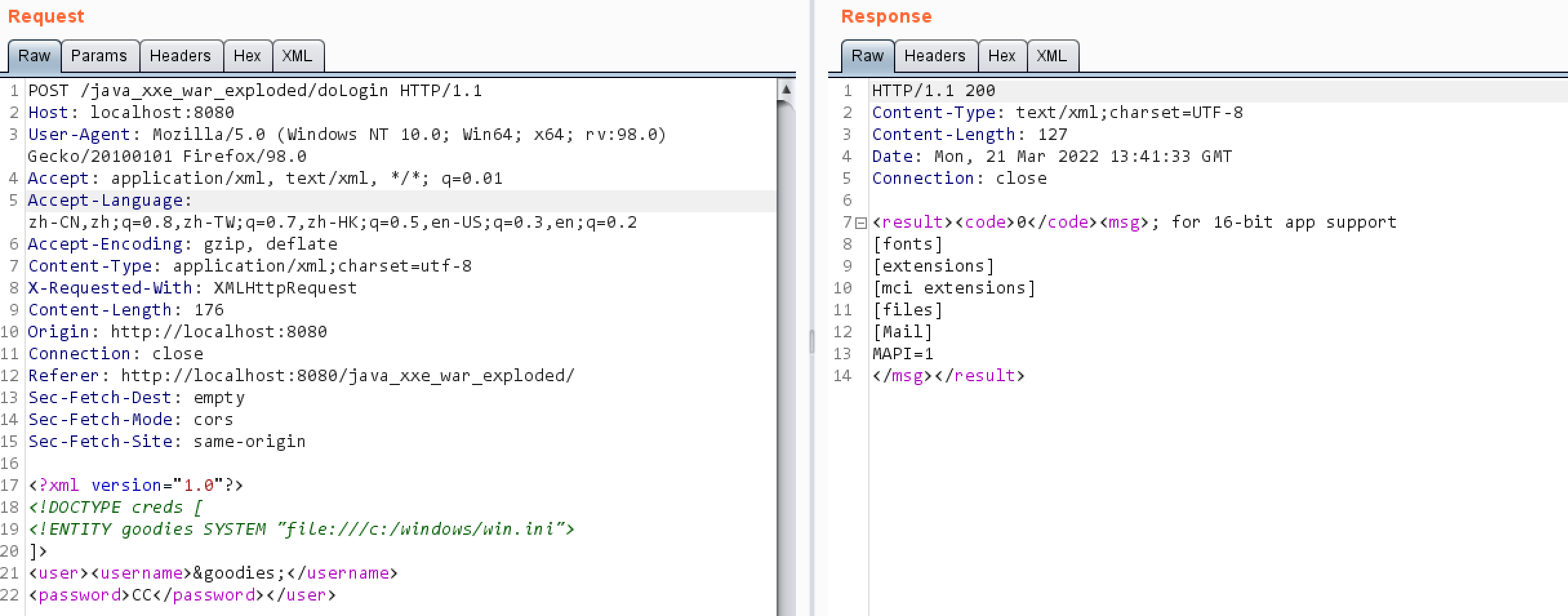Click the response Content-Type text/xml line

pyautogui.click(x=1057, y=112)
